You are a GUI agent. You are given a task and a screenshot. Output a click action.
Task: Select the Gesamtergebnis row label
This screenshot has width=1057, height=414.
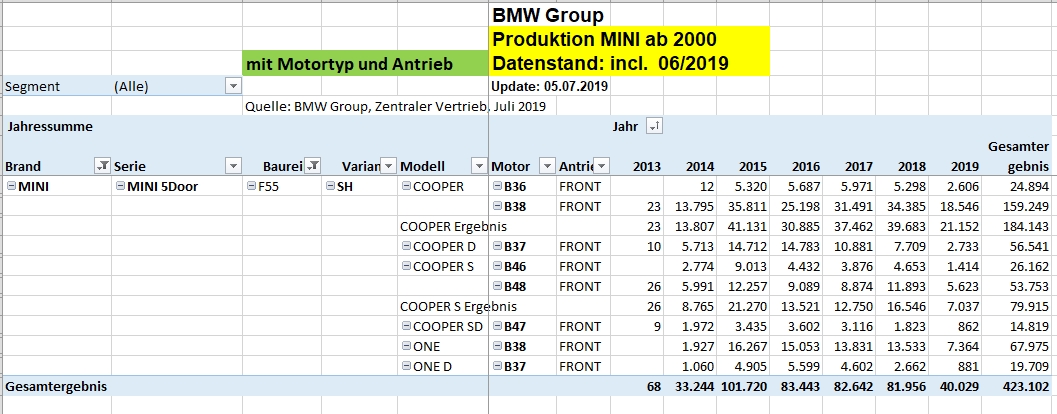tap(56, 385)
